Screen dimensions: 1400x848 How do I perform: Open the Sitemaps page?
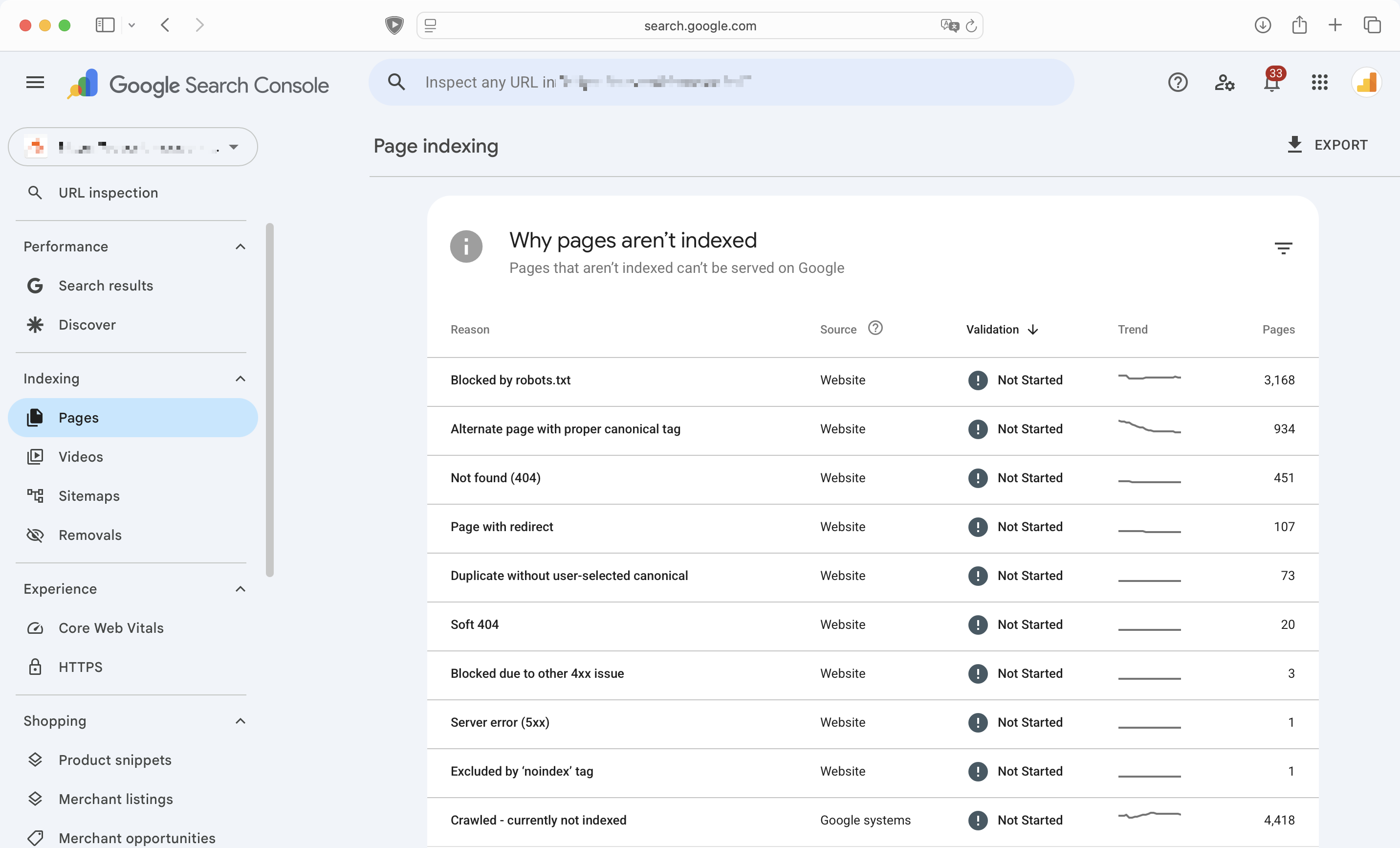tap(133, 495)
